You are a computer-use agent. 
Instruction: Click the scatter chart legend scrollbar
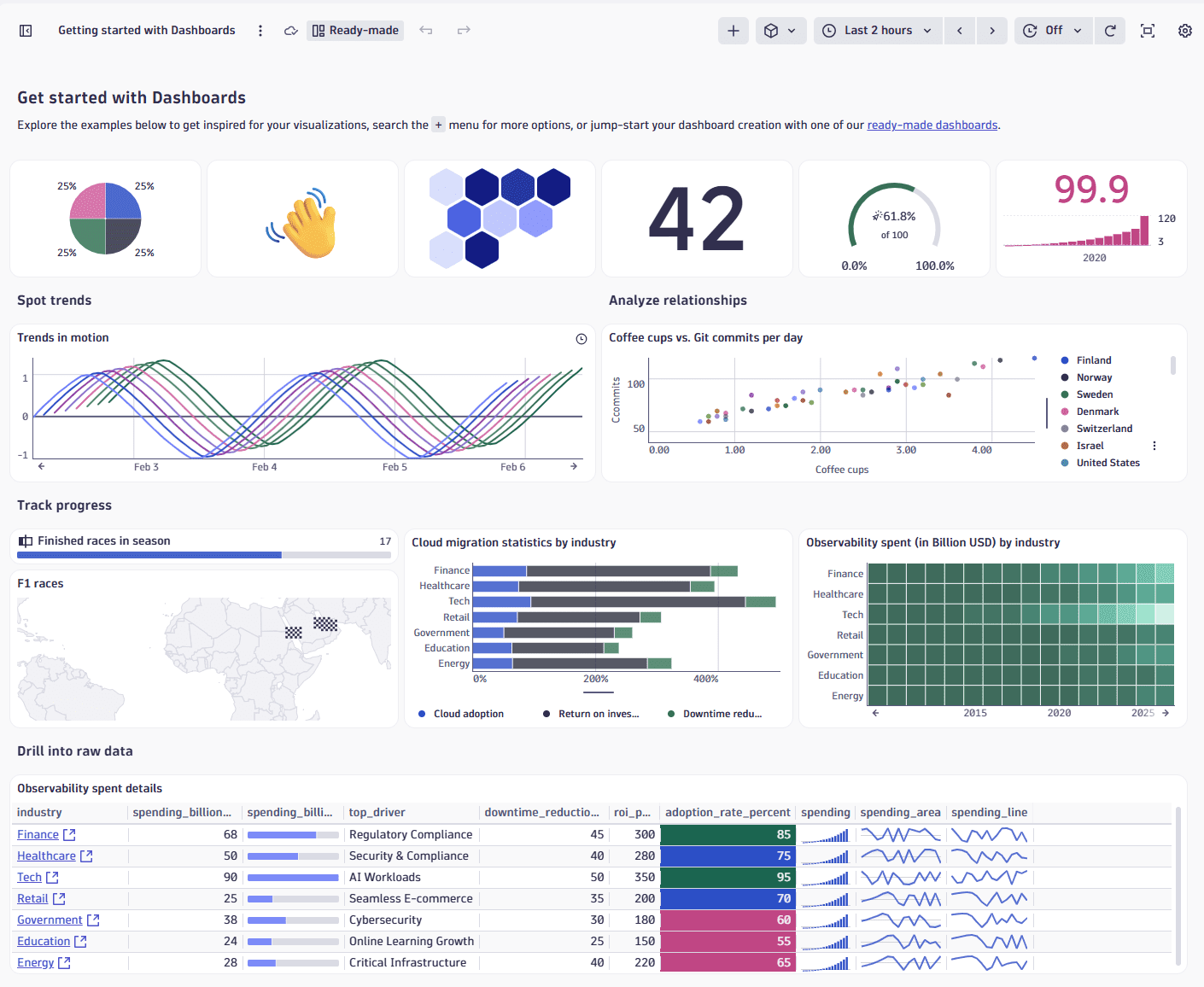(1173, 365)
